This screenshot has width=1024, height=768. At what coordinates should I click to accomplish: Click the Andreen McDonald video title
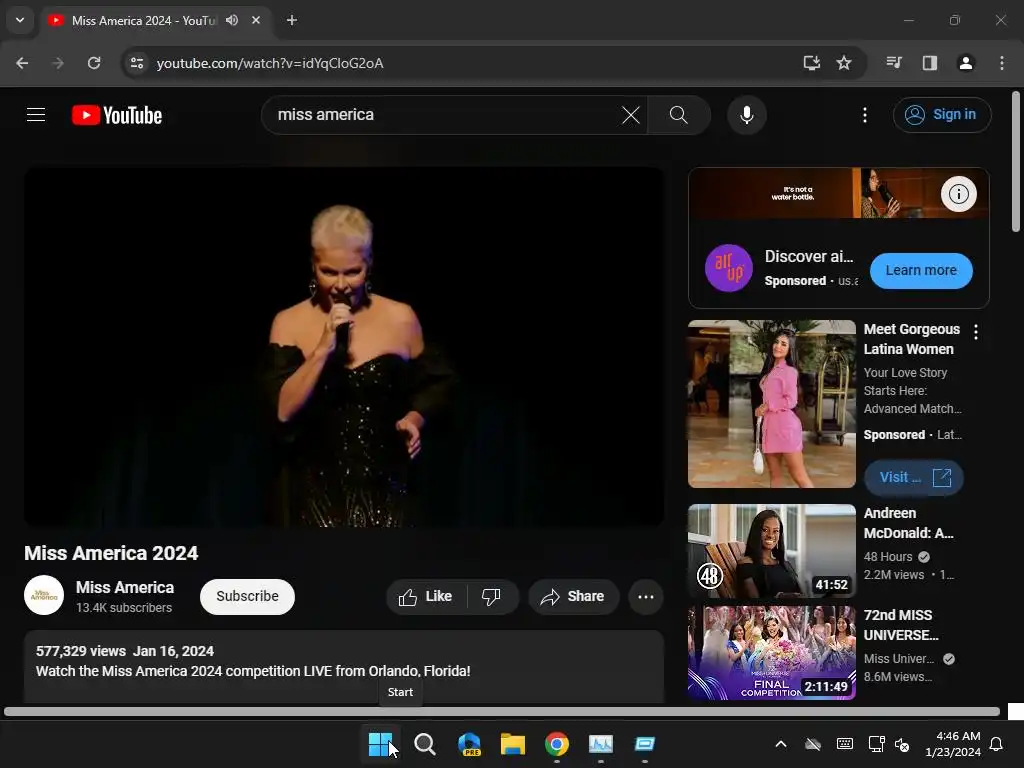pos(908,523)
